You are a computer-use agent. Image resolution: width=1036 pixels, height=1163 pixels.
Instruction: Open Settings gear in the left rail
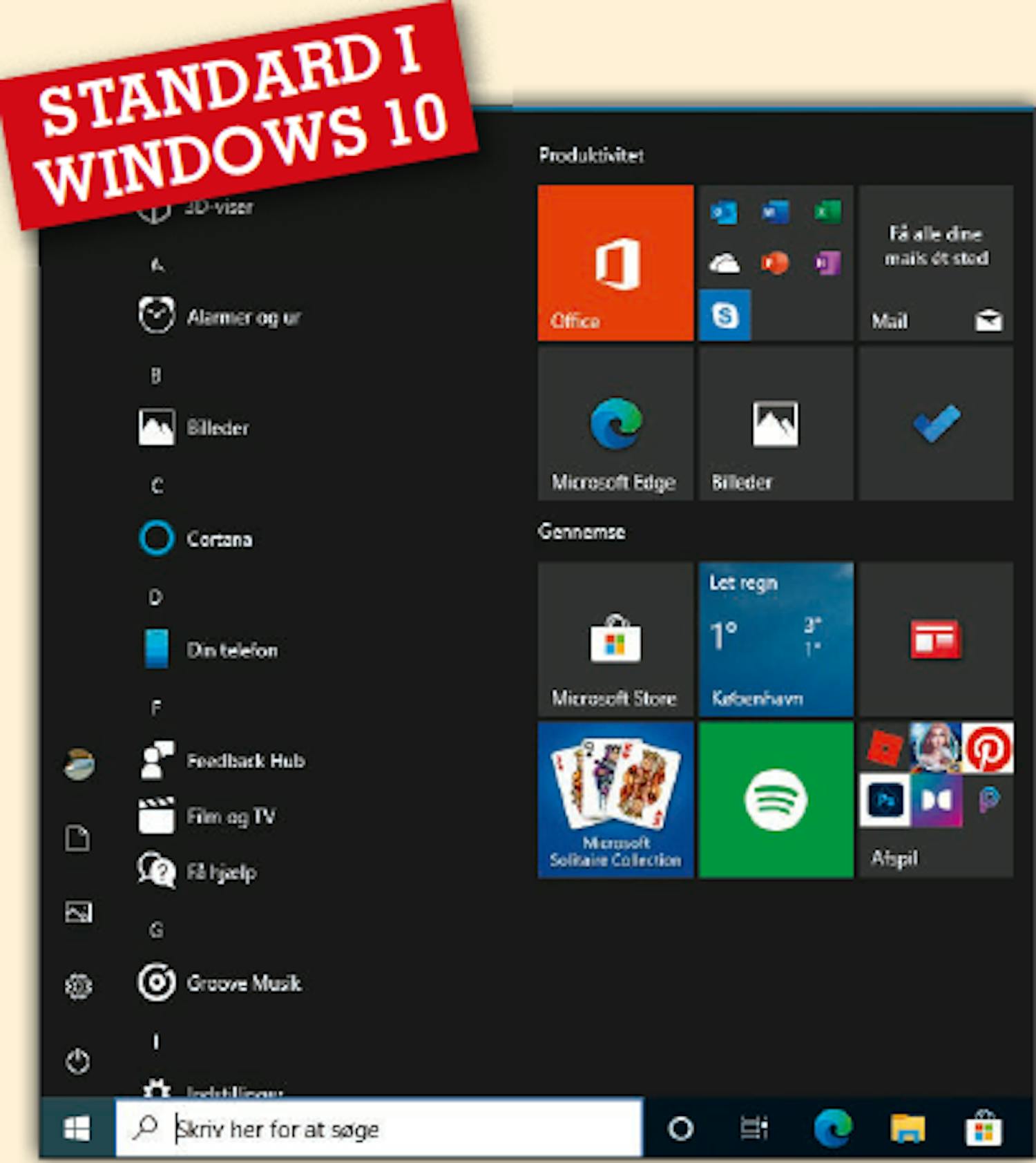click(78, 986)
